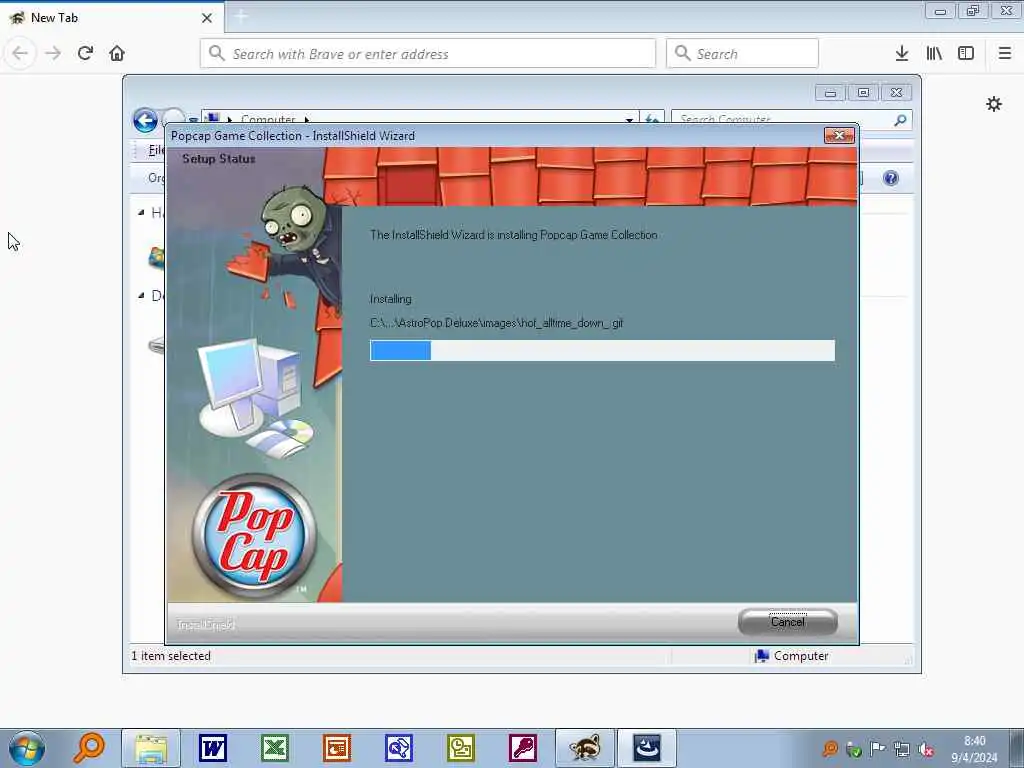Cancel the Popcap Game Collection installation
This screenshot has width=1024, height=768.
pyautogui.click(x=788, y=622)
